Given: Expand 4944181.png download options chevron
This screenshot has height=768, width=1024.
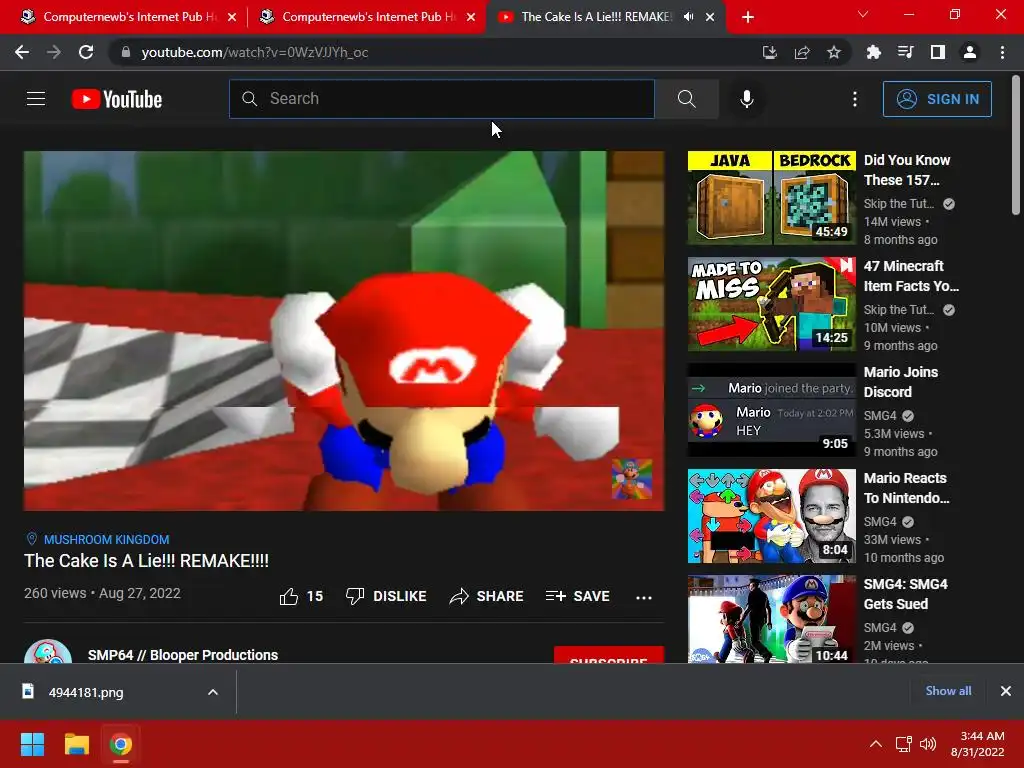Looking at the screenshot, I should (x=212, y=692).
